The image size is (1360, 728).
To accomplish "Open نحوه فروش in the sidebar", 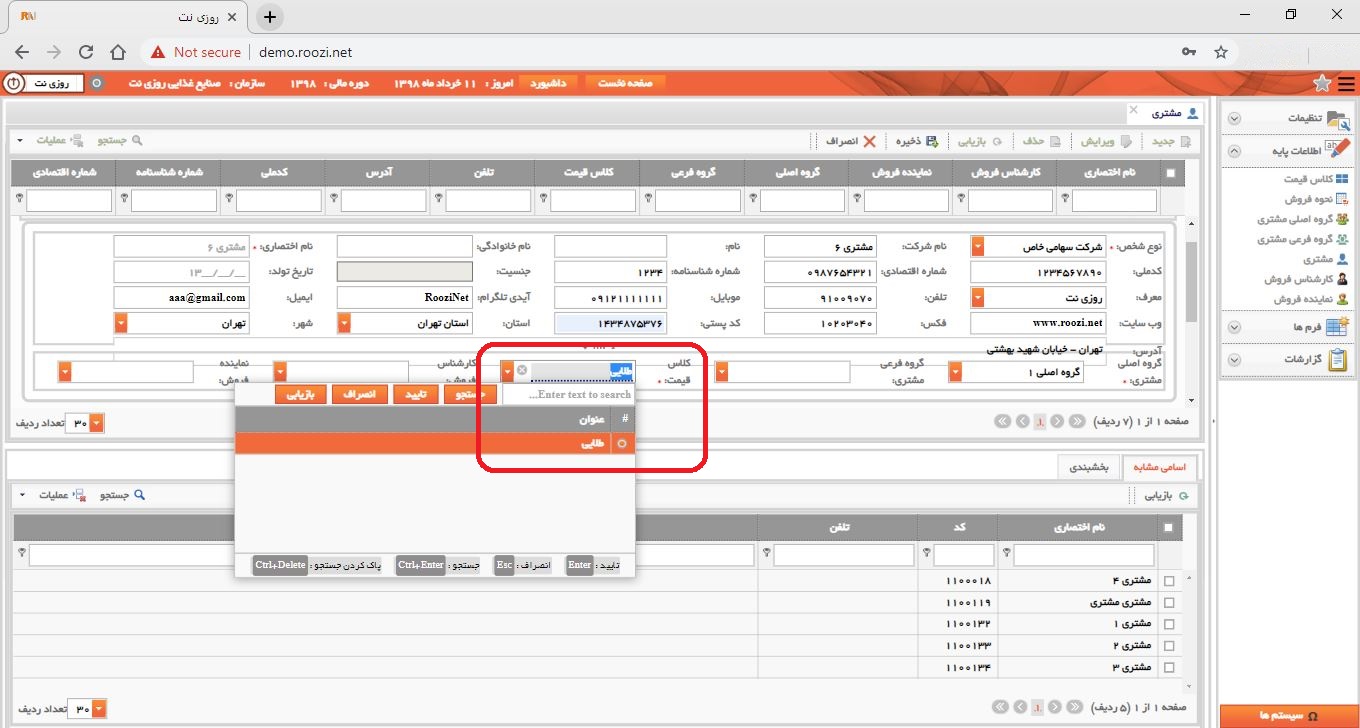I will point(1315,199).
